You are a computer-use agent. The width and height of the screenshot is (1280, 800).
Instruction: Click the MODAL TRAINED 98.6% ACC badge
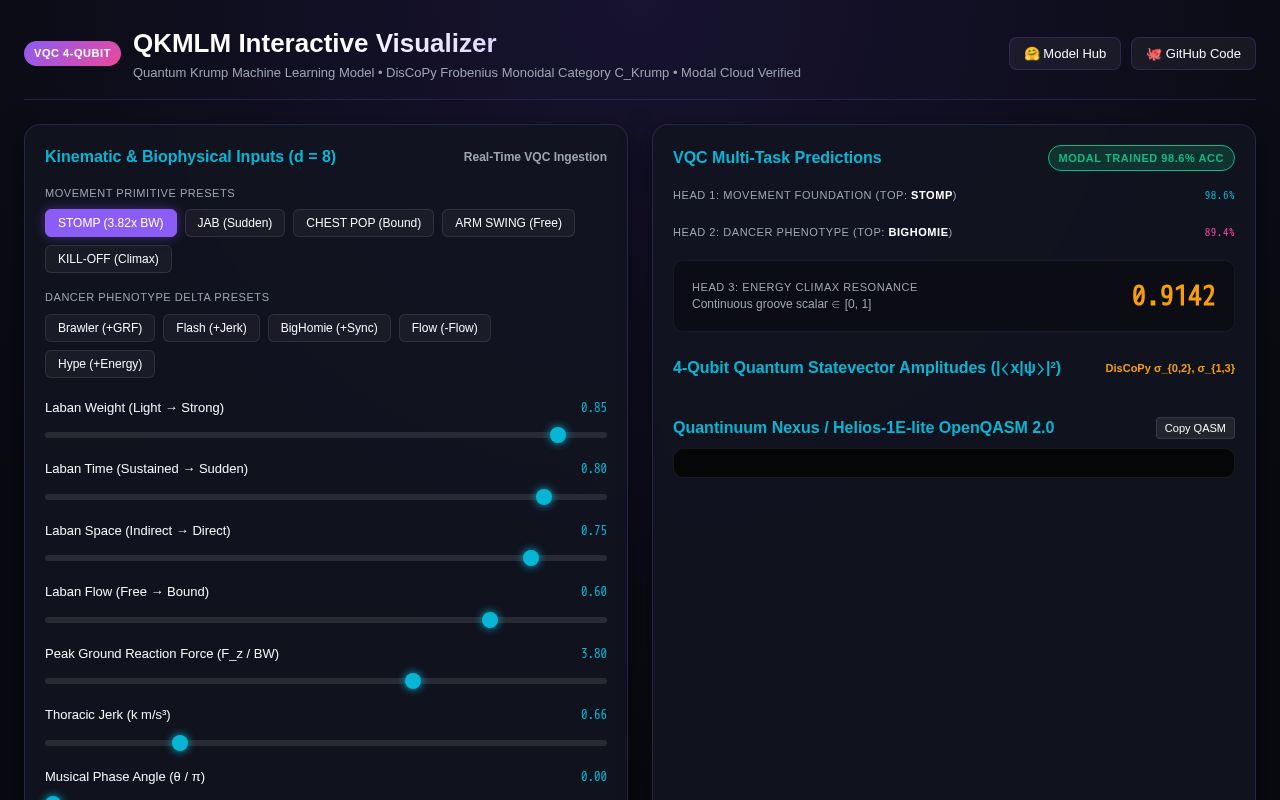[1141, 158]
